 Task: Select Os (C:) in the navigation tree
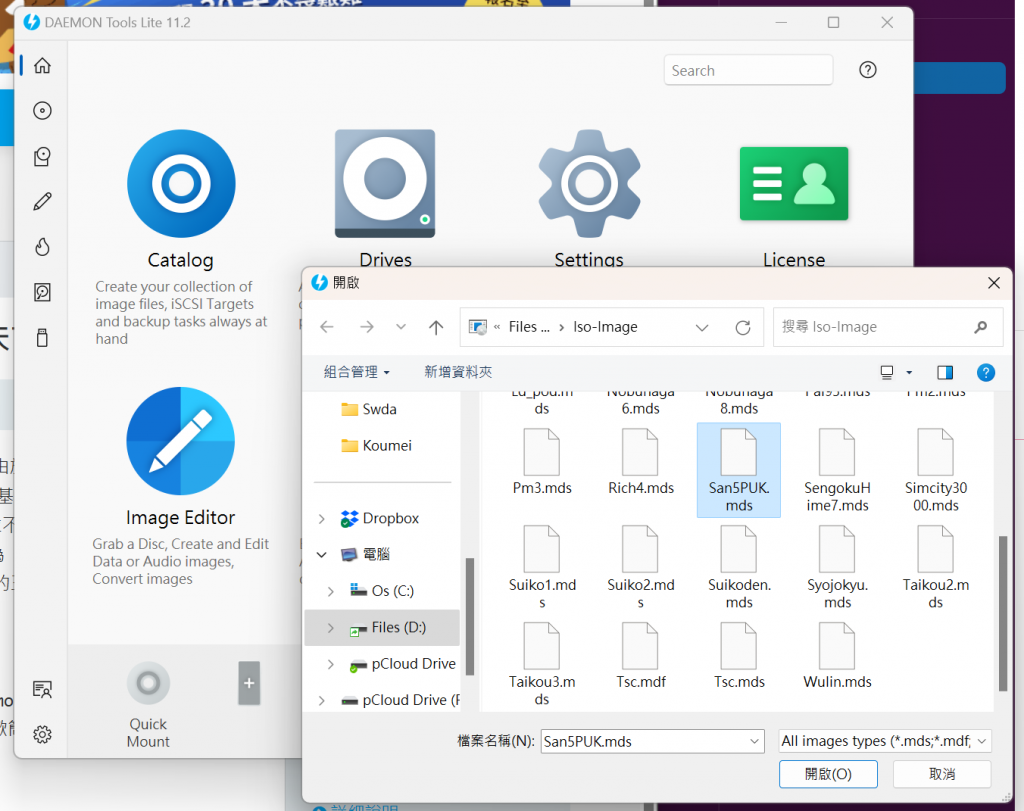[382, 592]
